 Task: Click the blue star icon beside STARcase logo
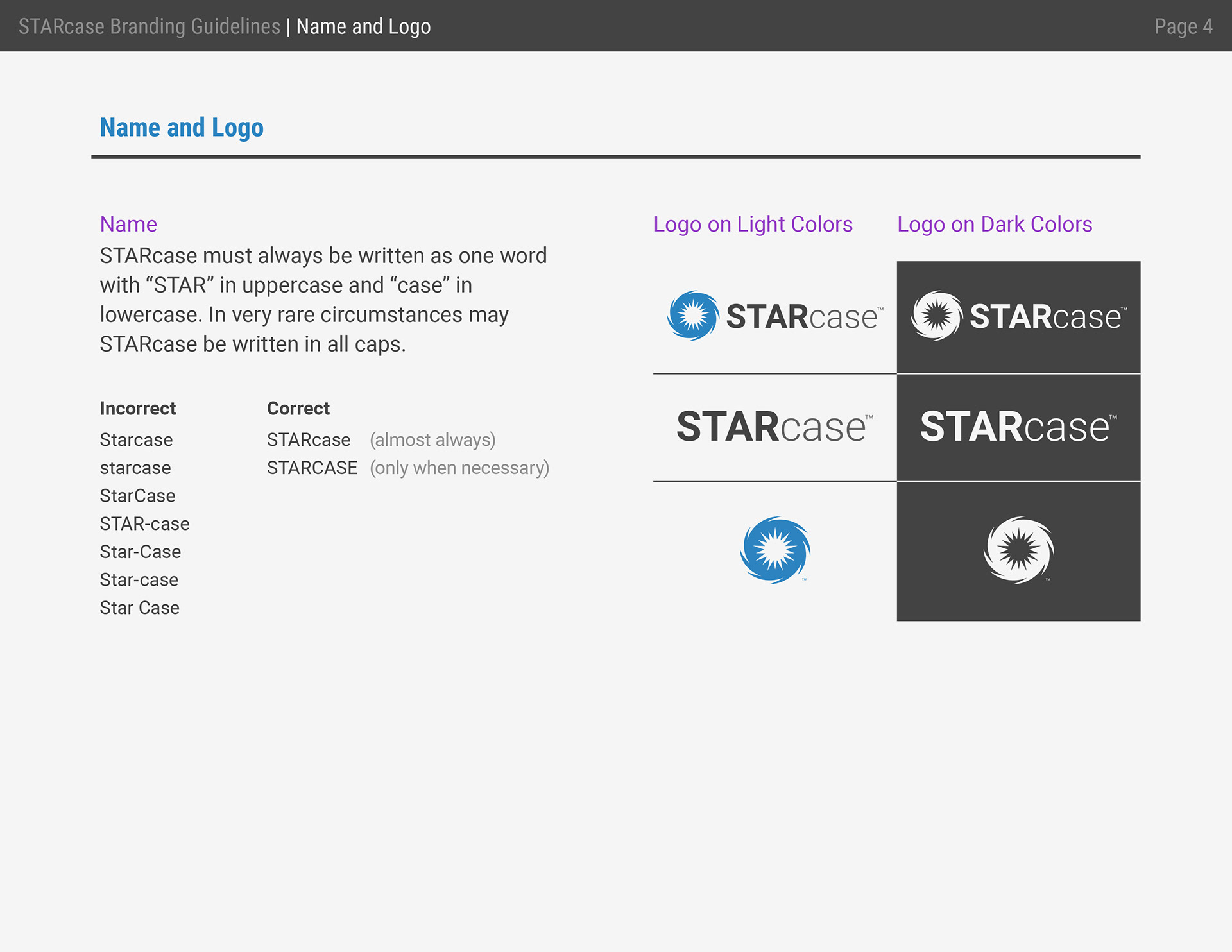[692, 316]
